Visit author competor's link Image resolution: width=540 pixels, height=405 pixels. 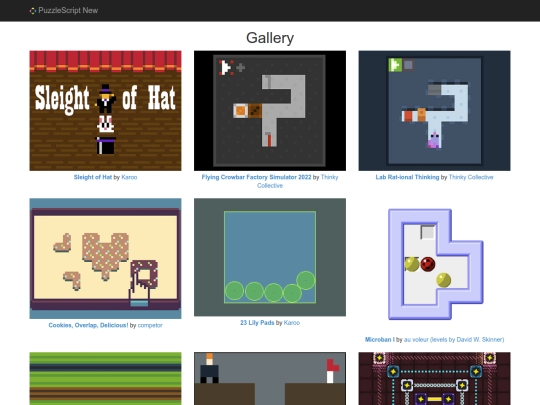tap(150, 325)
